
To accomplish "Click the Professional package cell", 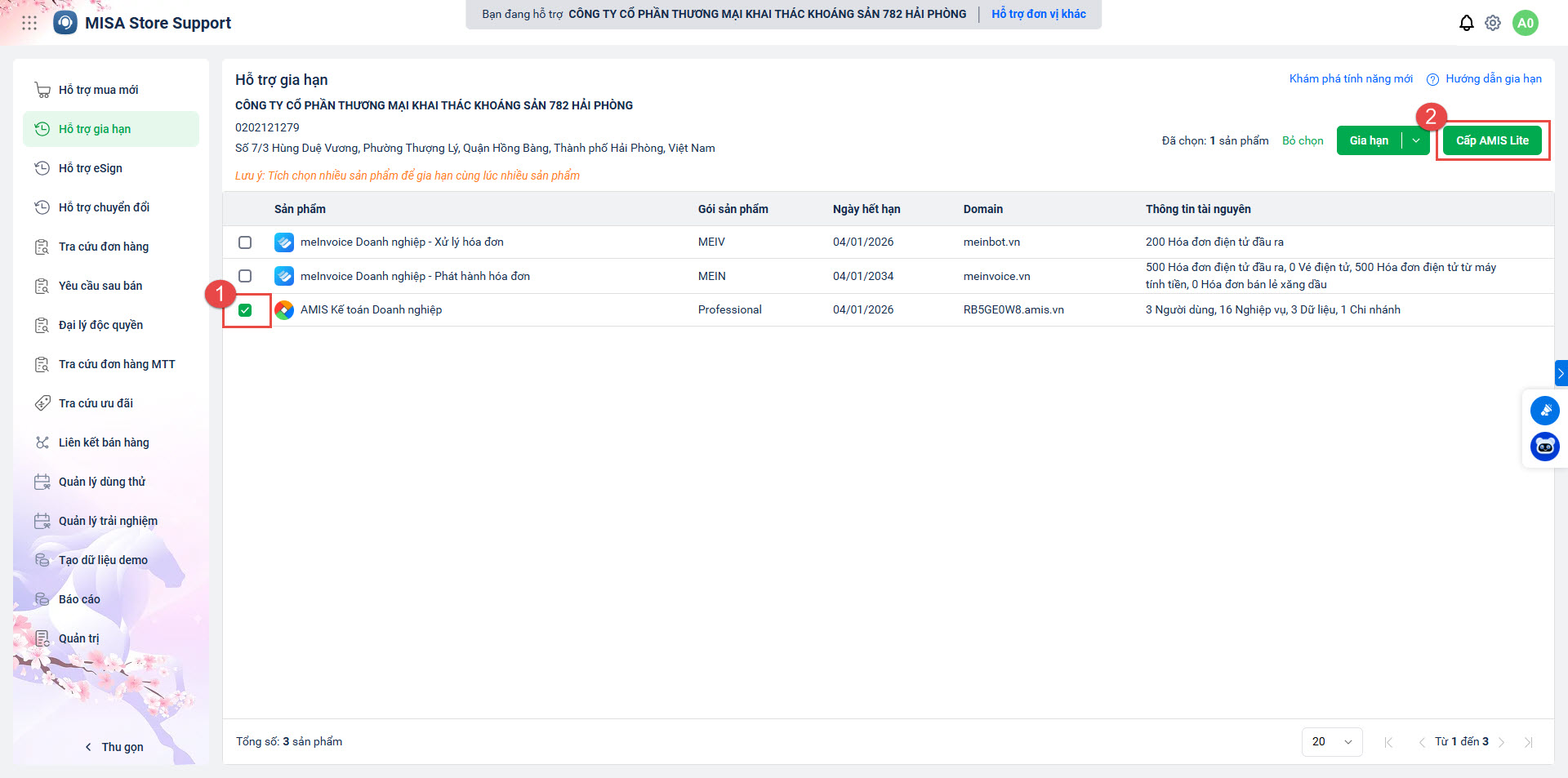I will click(x=730, y=310).
